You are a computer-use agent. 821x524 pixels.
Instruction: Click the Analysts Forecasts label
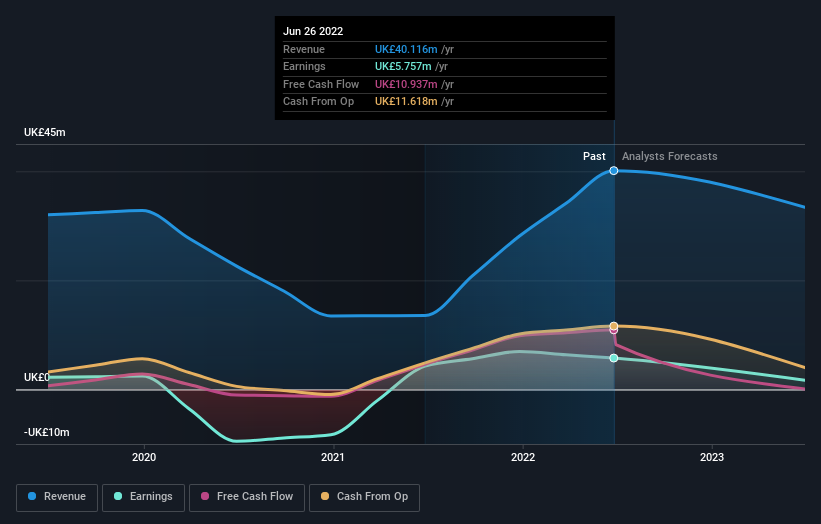pos(670,156)
